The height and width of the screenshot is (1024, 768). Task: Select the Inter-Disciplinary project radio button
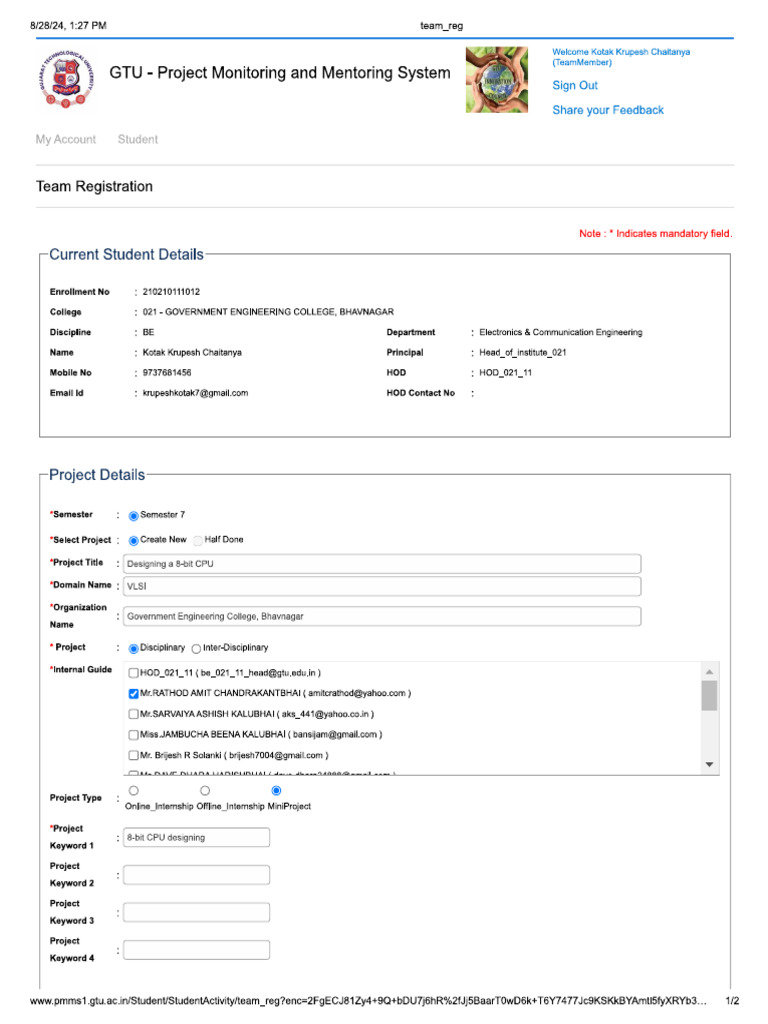pyautogui.click(x=196, y=648)
